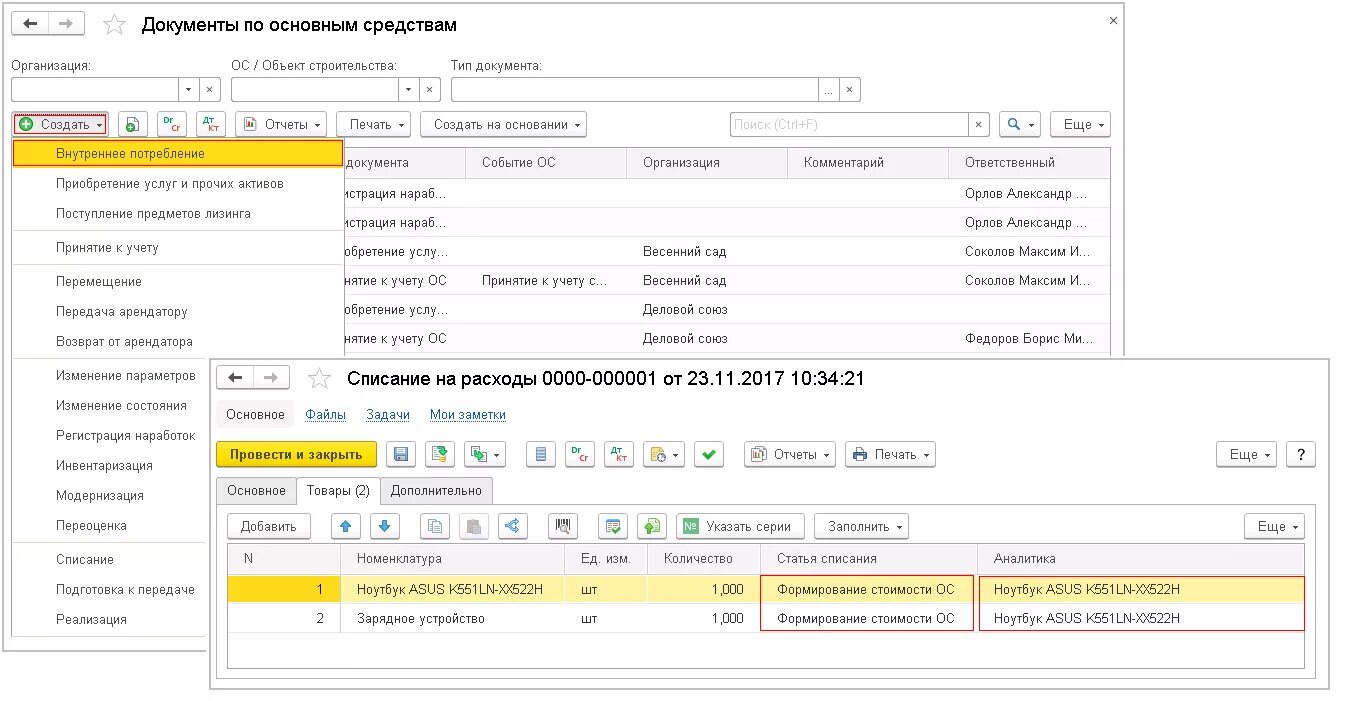Move row down with blue down arrow
The height and width of the screenshot is (701, 1345).
385,526
